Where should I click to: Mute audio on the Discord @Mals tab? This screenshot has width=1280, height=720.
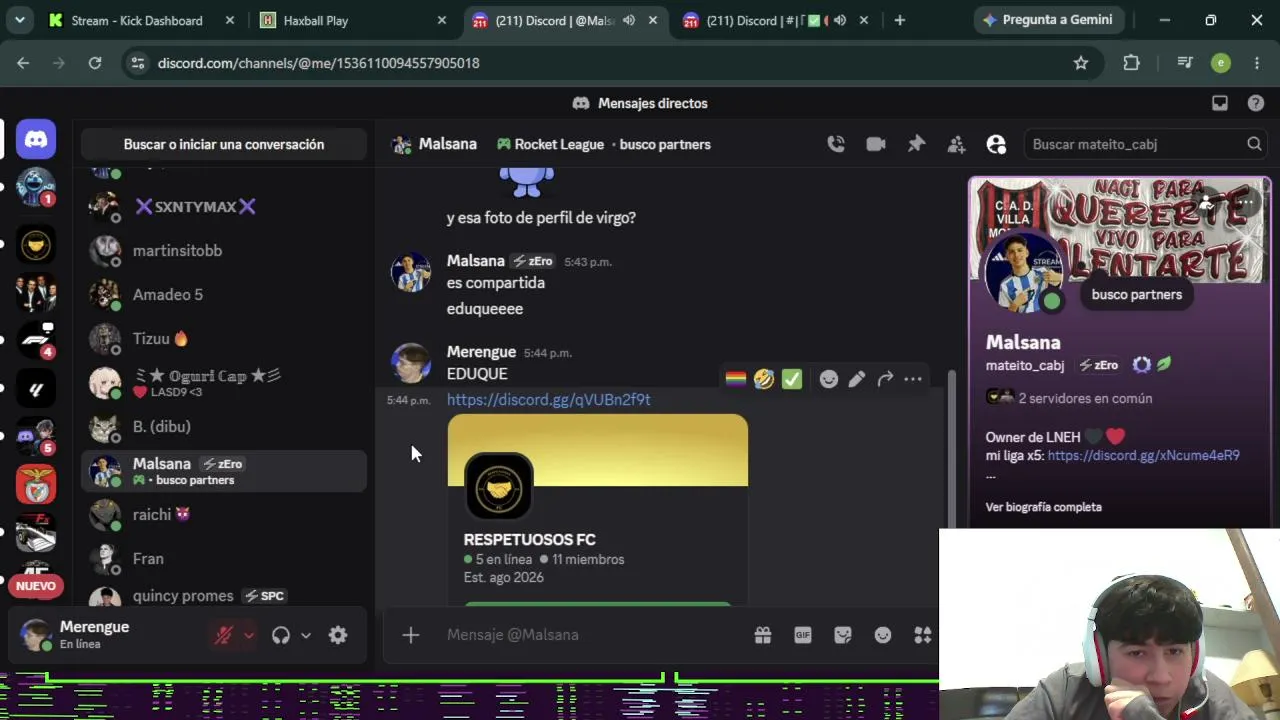pyautogui.click(x=629, y=20)
